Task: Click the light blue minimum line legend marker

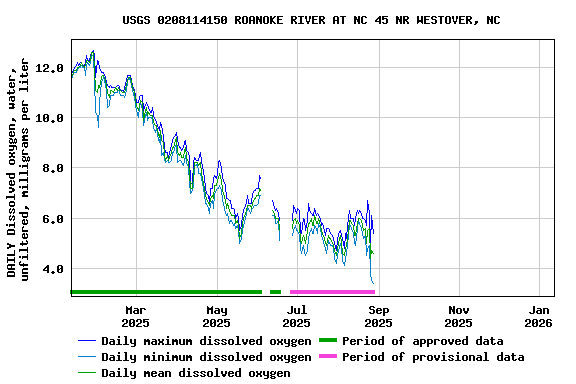Action: click(87, 357)
